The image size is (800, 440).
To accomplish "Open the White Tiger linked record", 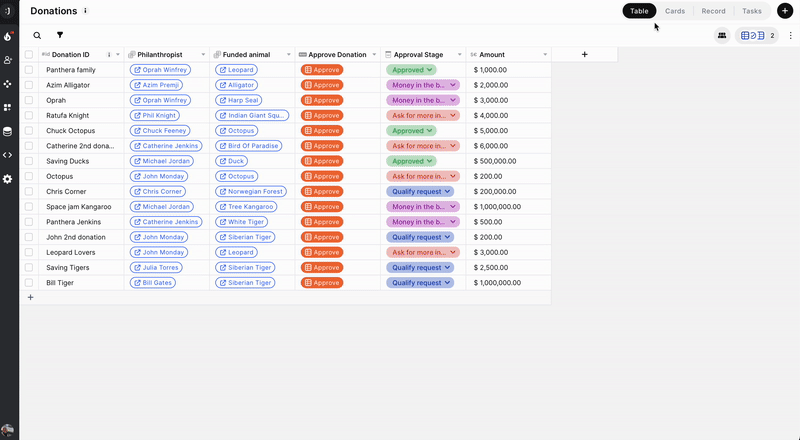I will pos(241,222).
